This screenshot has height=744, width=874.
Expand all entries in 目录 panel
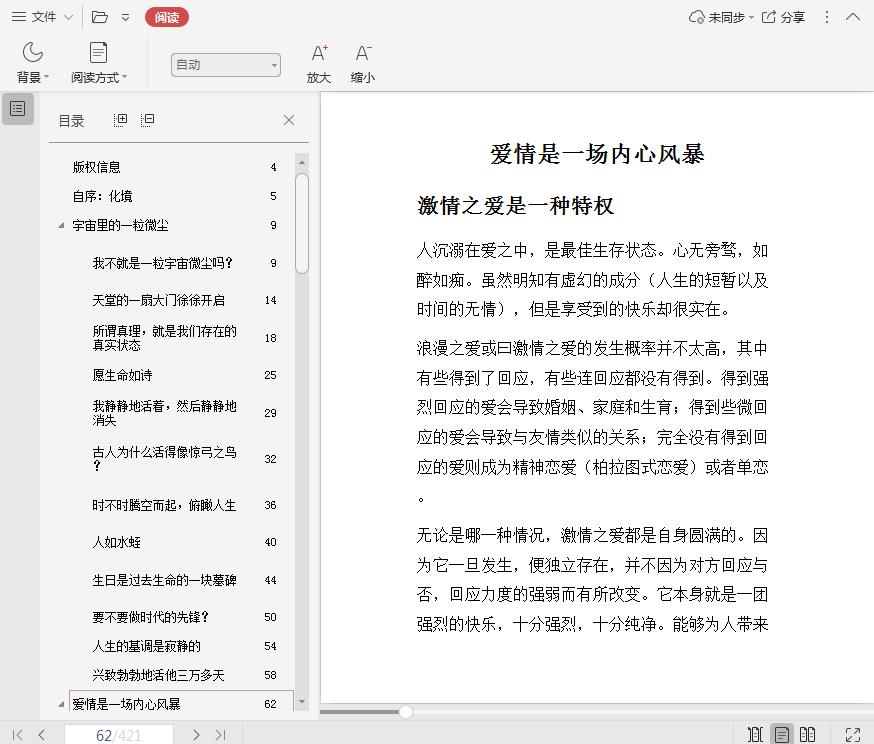[120, 120]
